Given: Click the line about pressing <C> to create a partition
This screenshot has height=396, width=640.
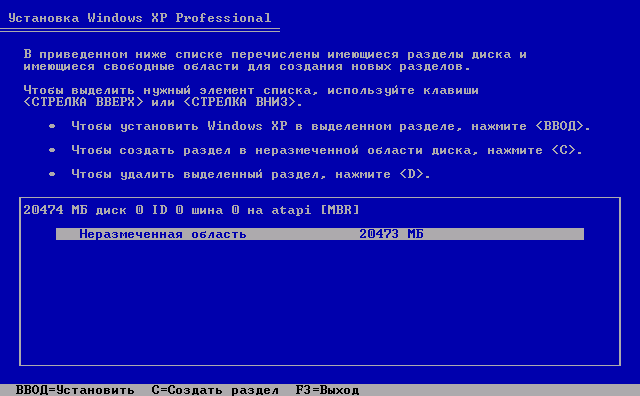Looking at the screenshot, I should (327, 150).
